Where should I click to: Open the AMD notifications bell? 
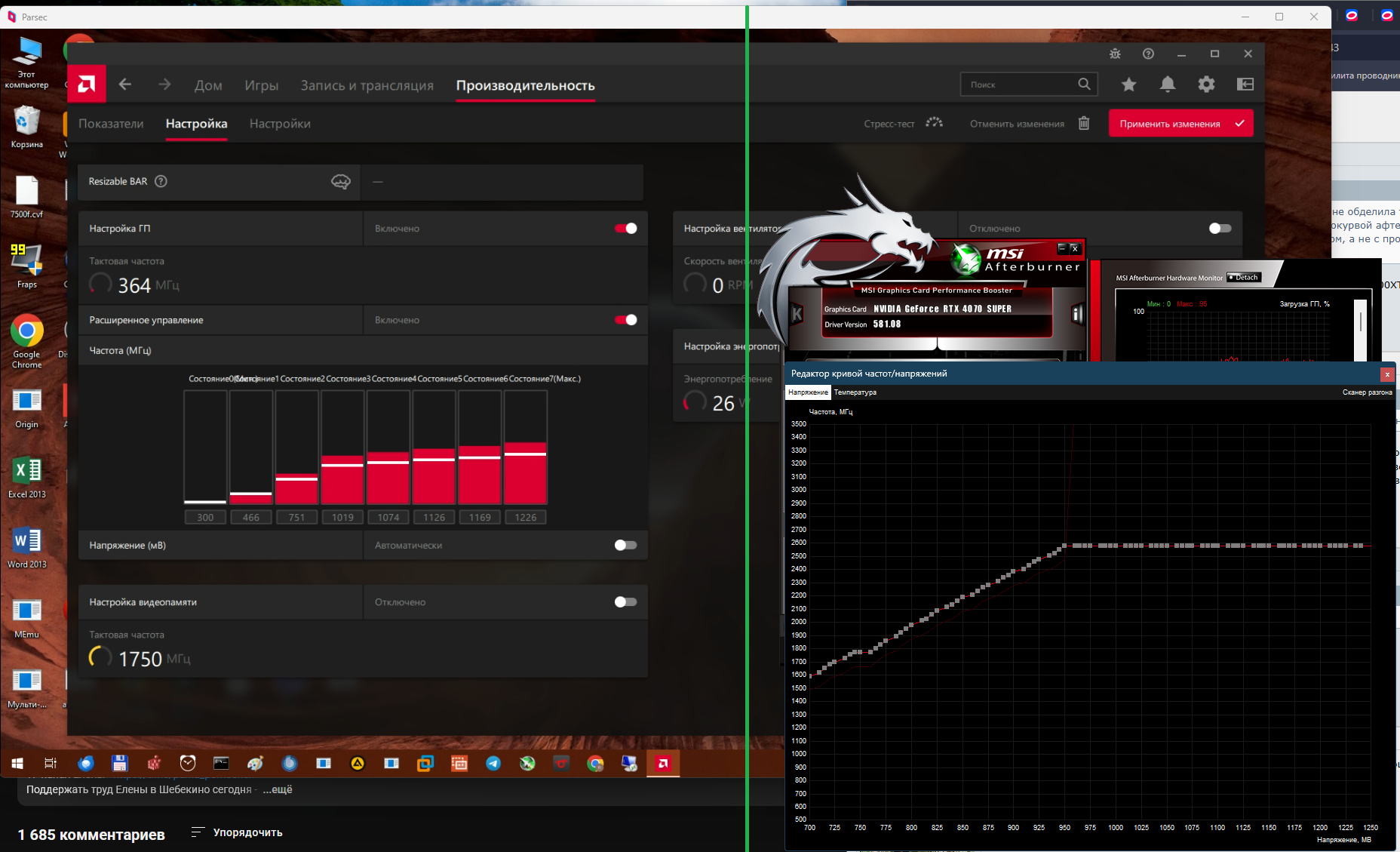(1168, 85)
